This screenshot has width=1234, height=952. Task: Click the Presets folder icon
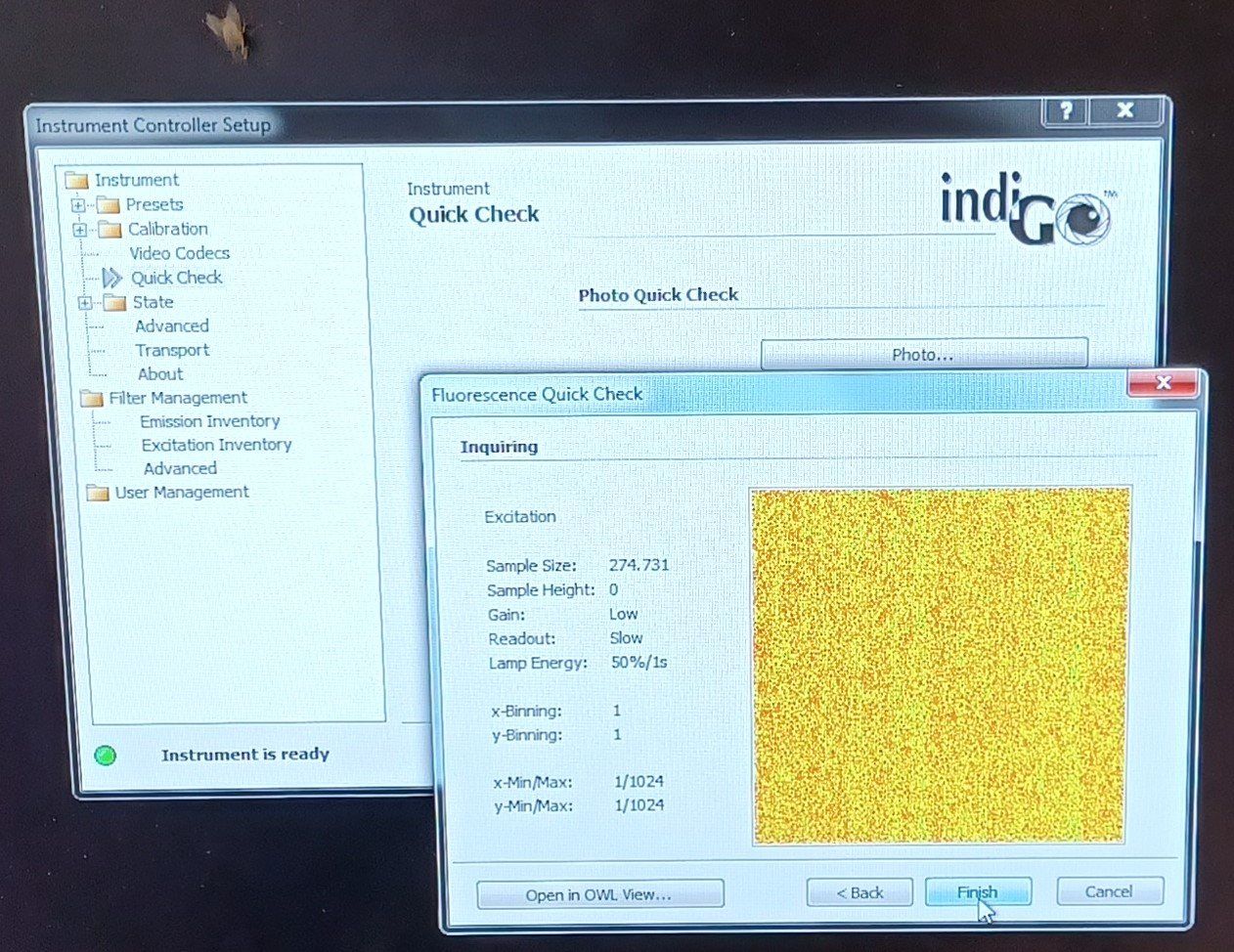[109, 205]
